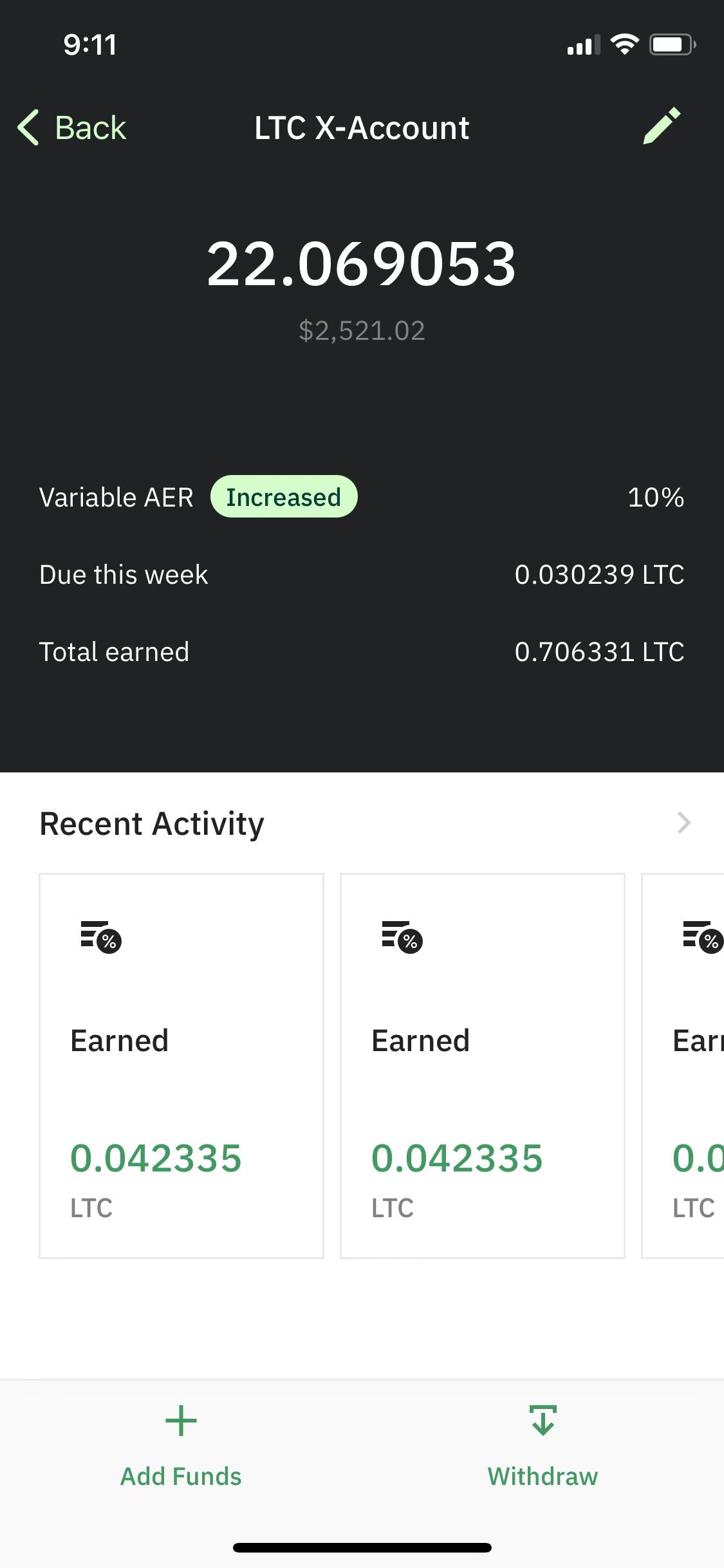Tap the Increased AER badge
This screenshot has width=724, height=1568.
pyautogui.click(x=284, y=496)
